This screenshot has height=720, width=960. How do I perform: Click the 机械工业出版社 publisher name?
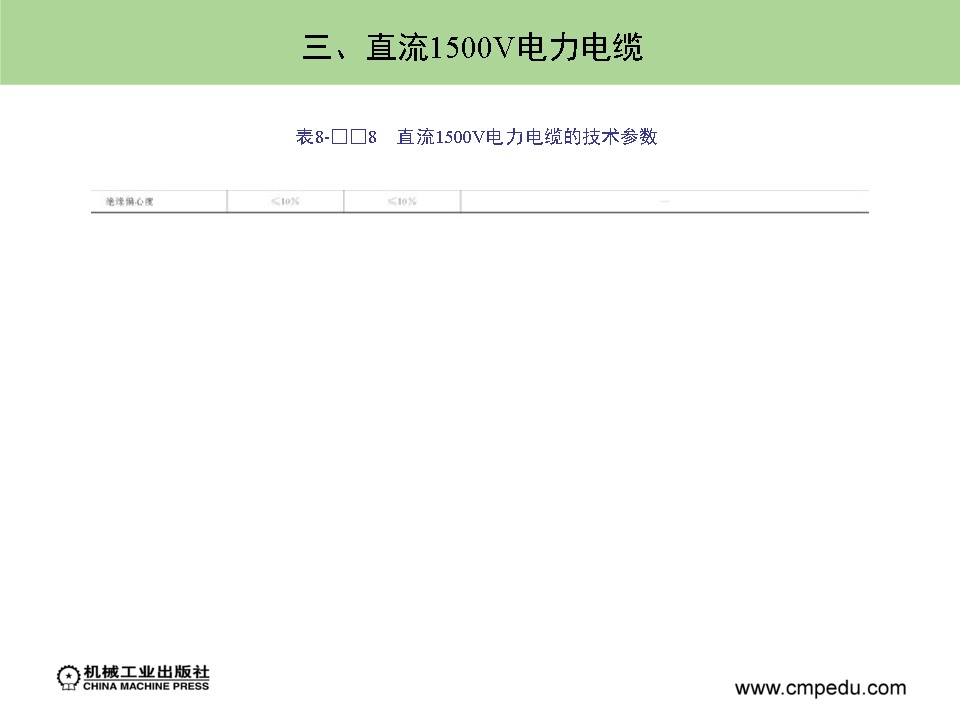(145, 672)
